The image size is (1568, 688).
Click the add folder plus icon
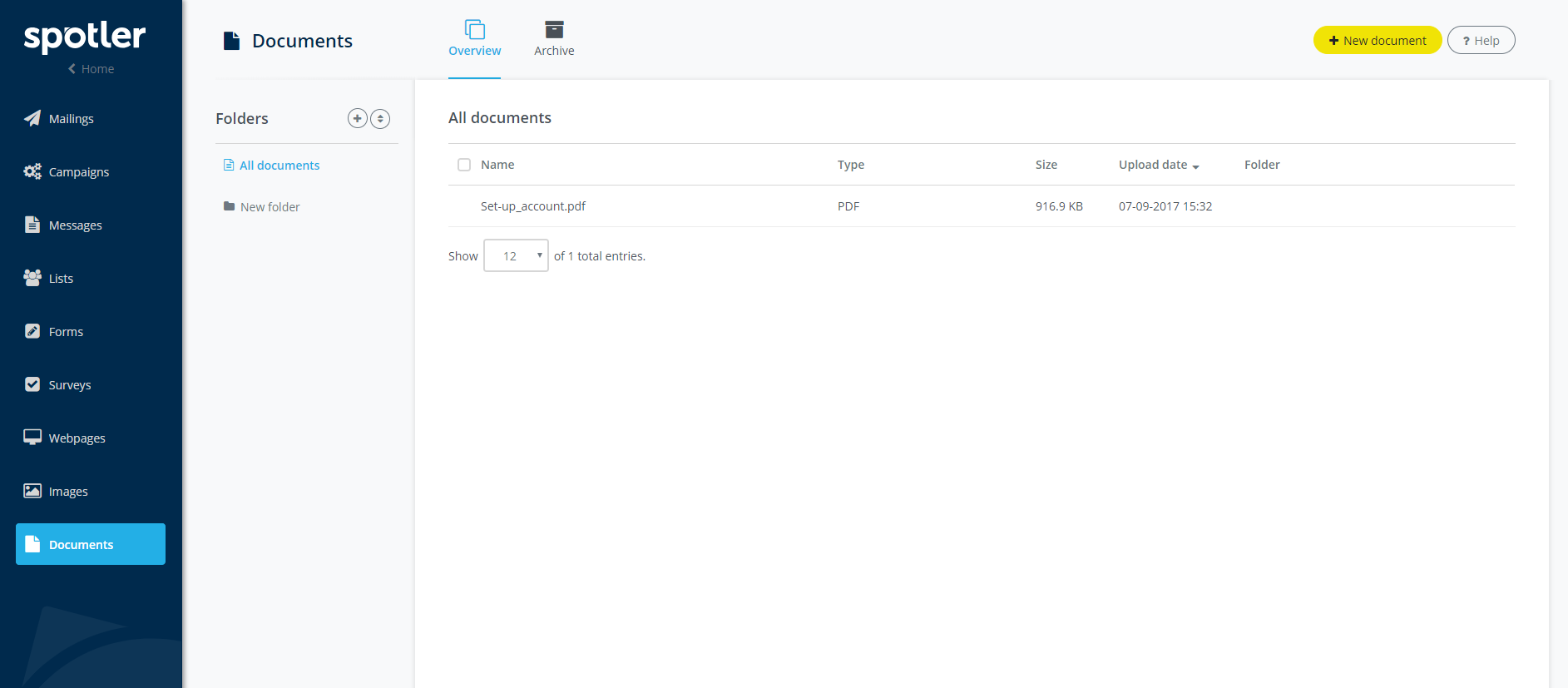click(x=357, y=118)
